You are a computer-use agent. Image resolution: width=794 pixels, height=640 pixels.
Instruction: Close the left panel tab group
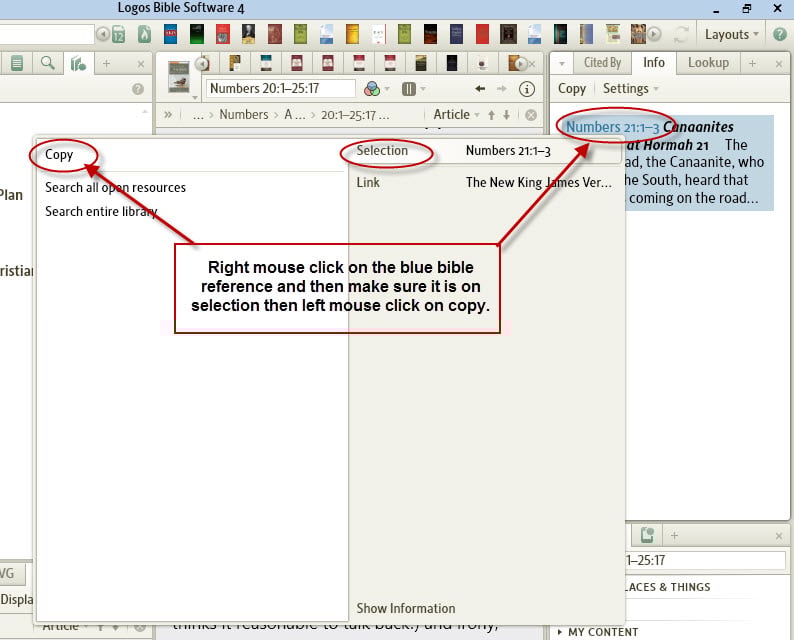(141, 64)
